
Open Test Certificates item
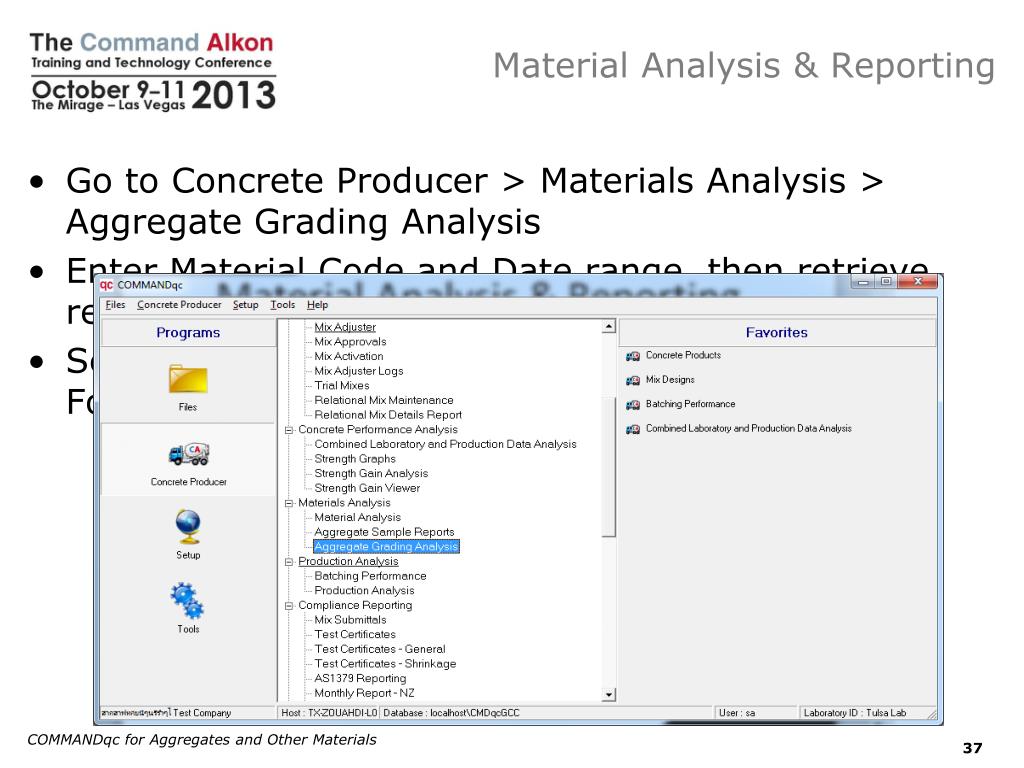(355, 634)
